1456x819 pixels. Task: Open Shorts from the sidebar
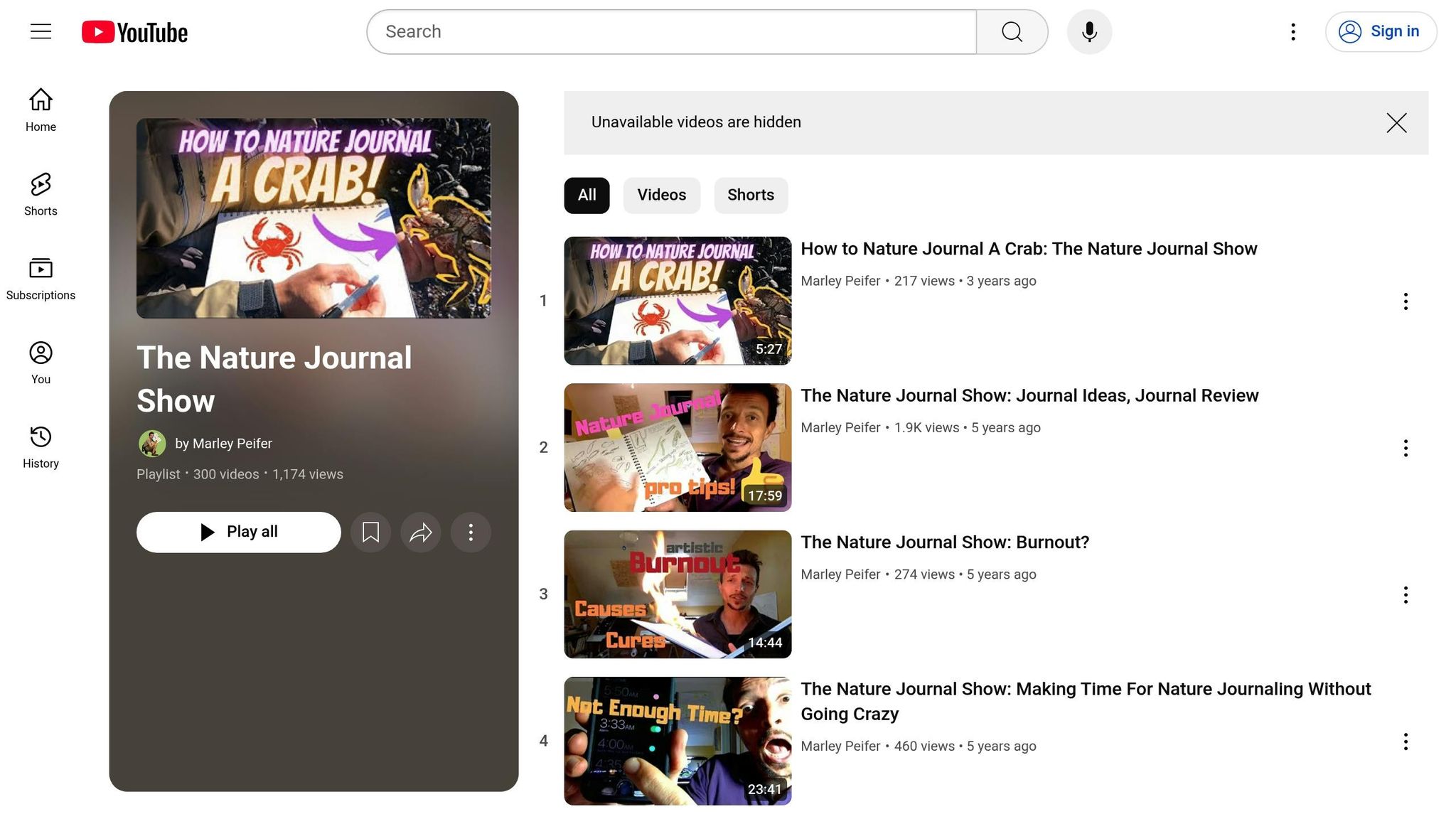(x=41, y=194)
